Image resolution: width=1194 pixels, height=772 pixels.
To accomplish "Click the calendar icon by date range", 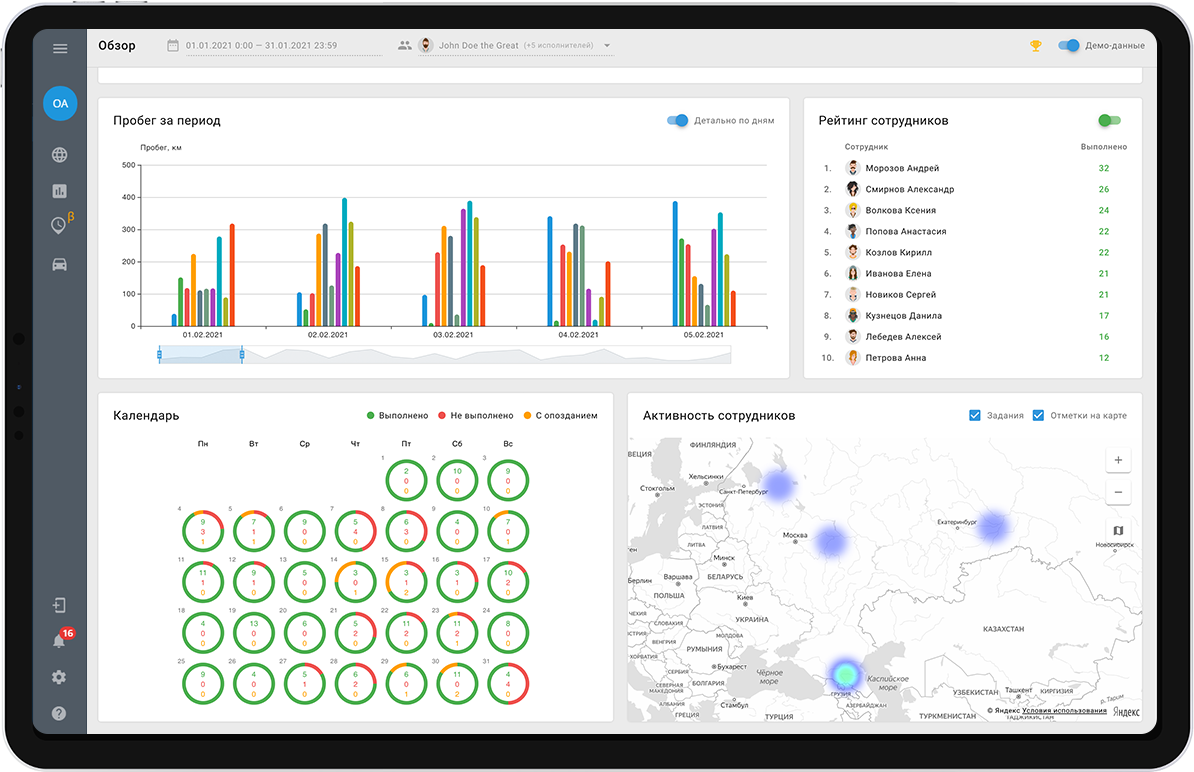I will pos(173,46).
